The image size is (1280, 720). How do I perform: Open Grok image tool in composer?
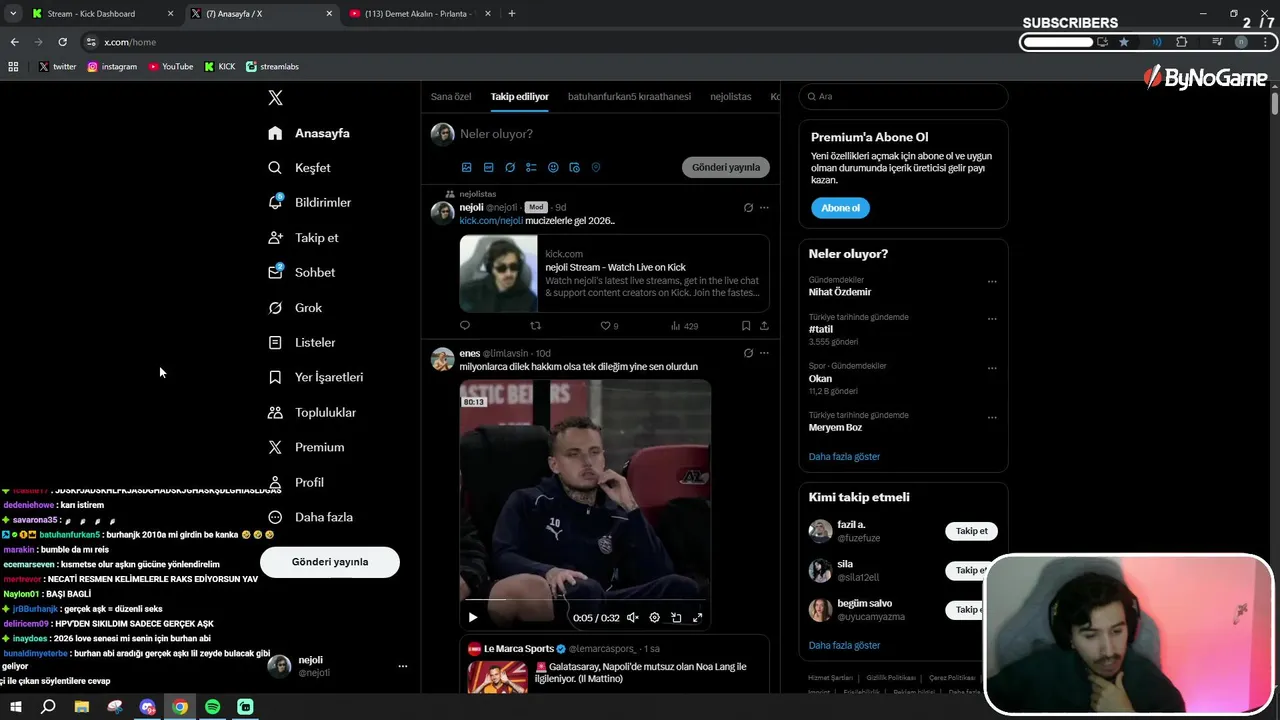(510, 168)
